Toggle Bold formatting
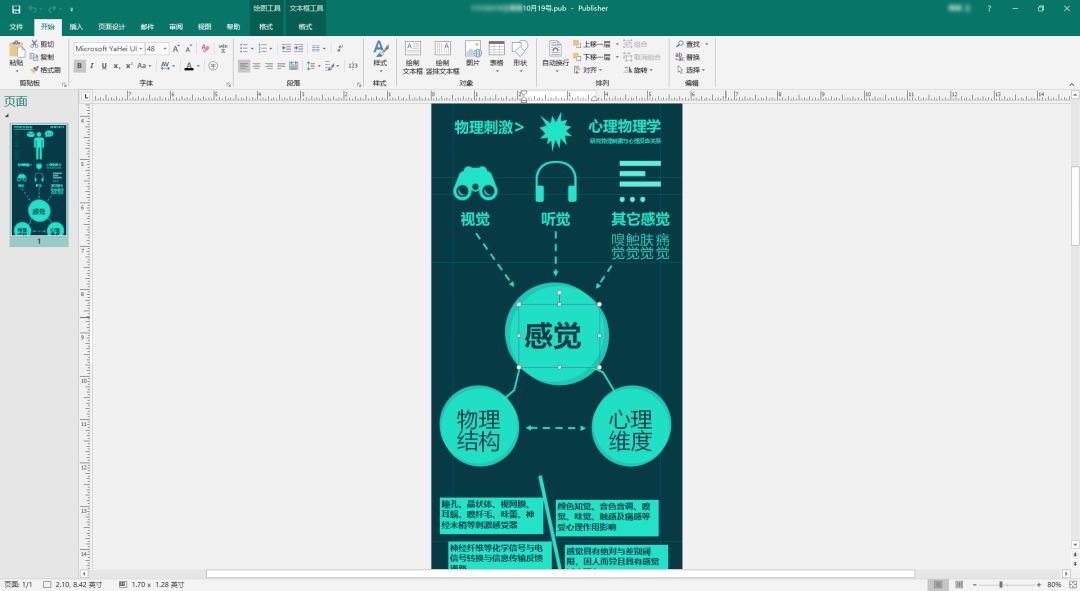This screenshot has width=1080, height=591. point(79,66)
